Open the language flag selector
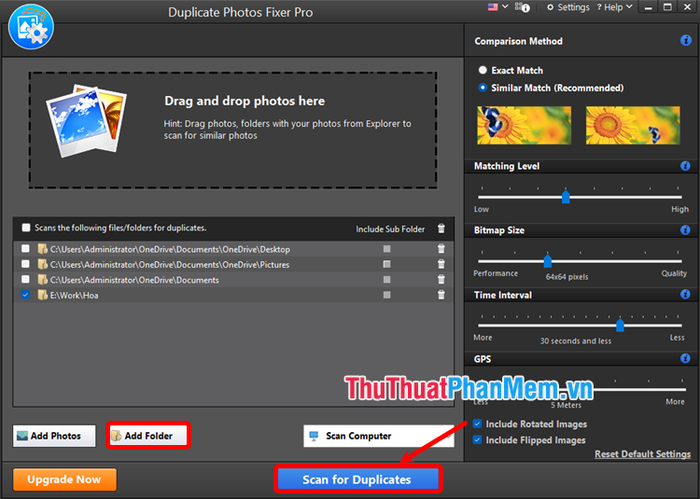This screenshot has height=499, width=700. coord(498,7)
